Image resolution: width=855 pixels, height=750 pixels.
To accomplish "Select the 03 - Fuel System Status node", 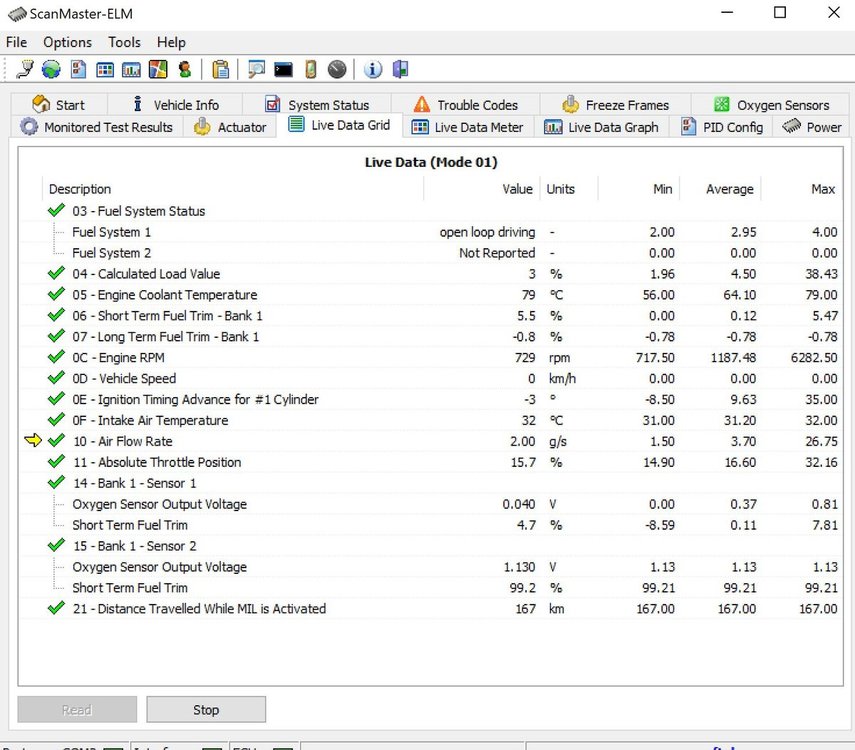I will [x=138, y=211].
